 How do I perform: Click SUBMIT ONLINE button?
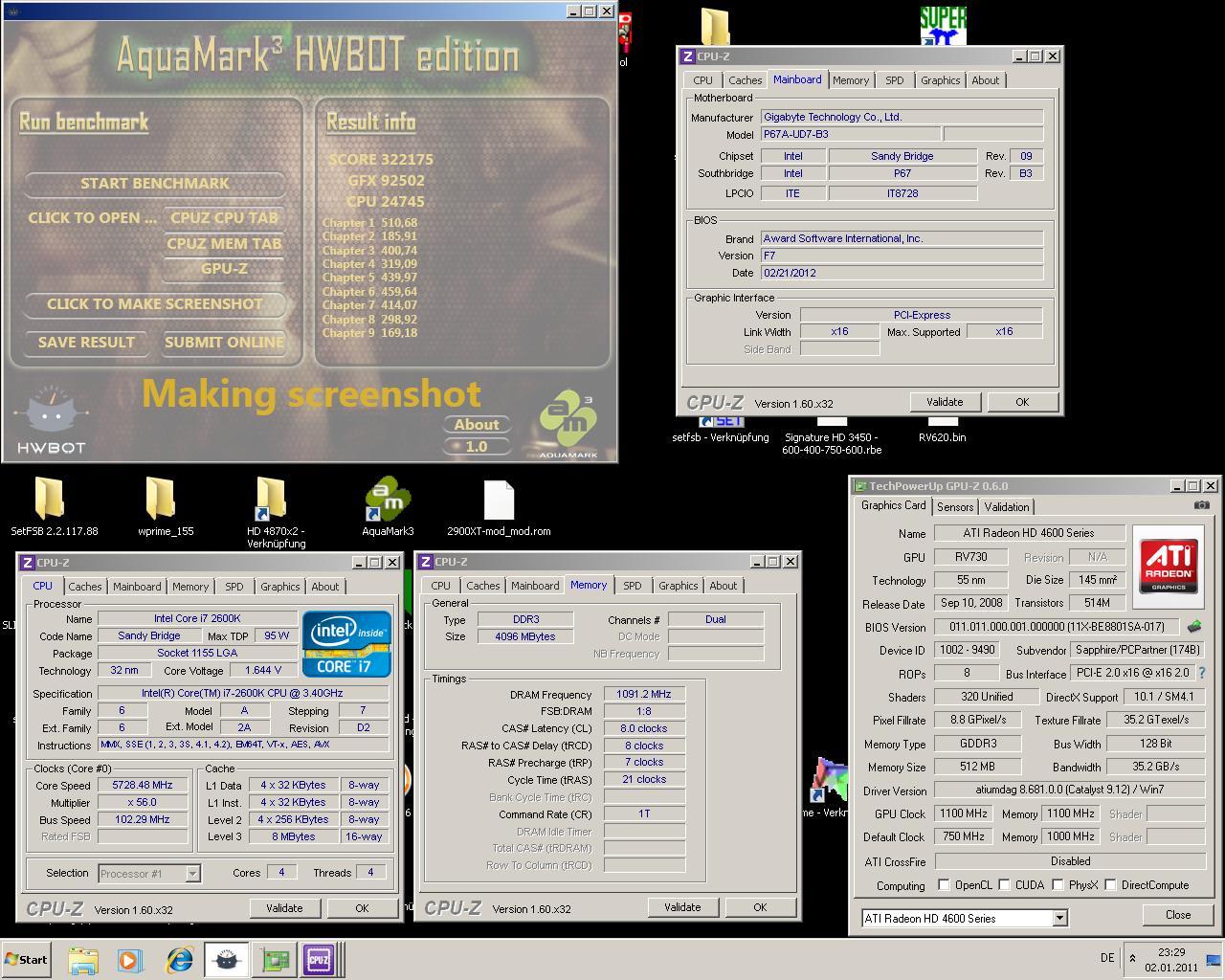point(224,343)
